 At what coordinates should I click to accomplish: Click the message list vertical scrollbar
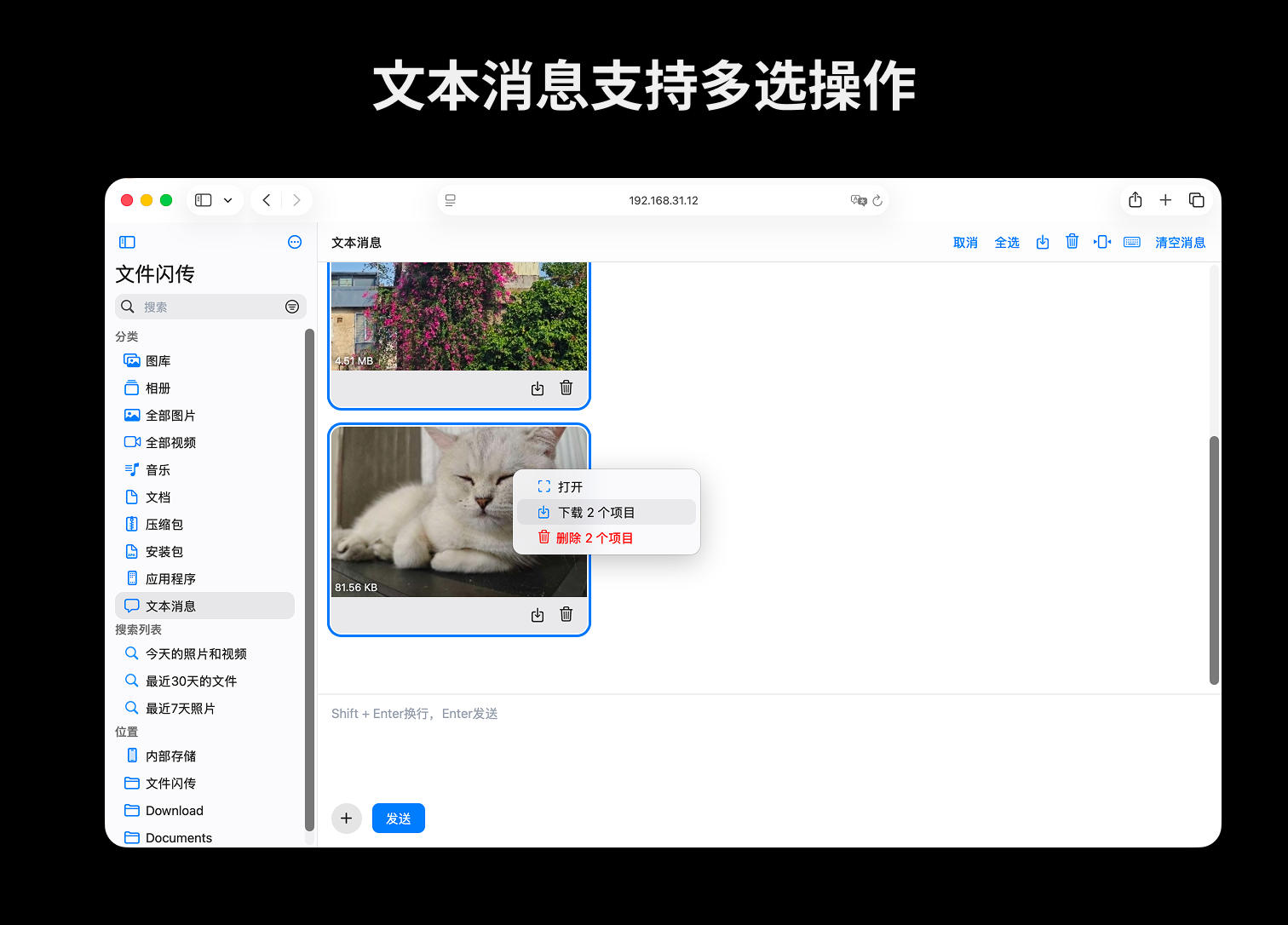[x=1214, y=560]
